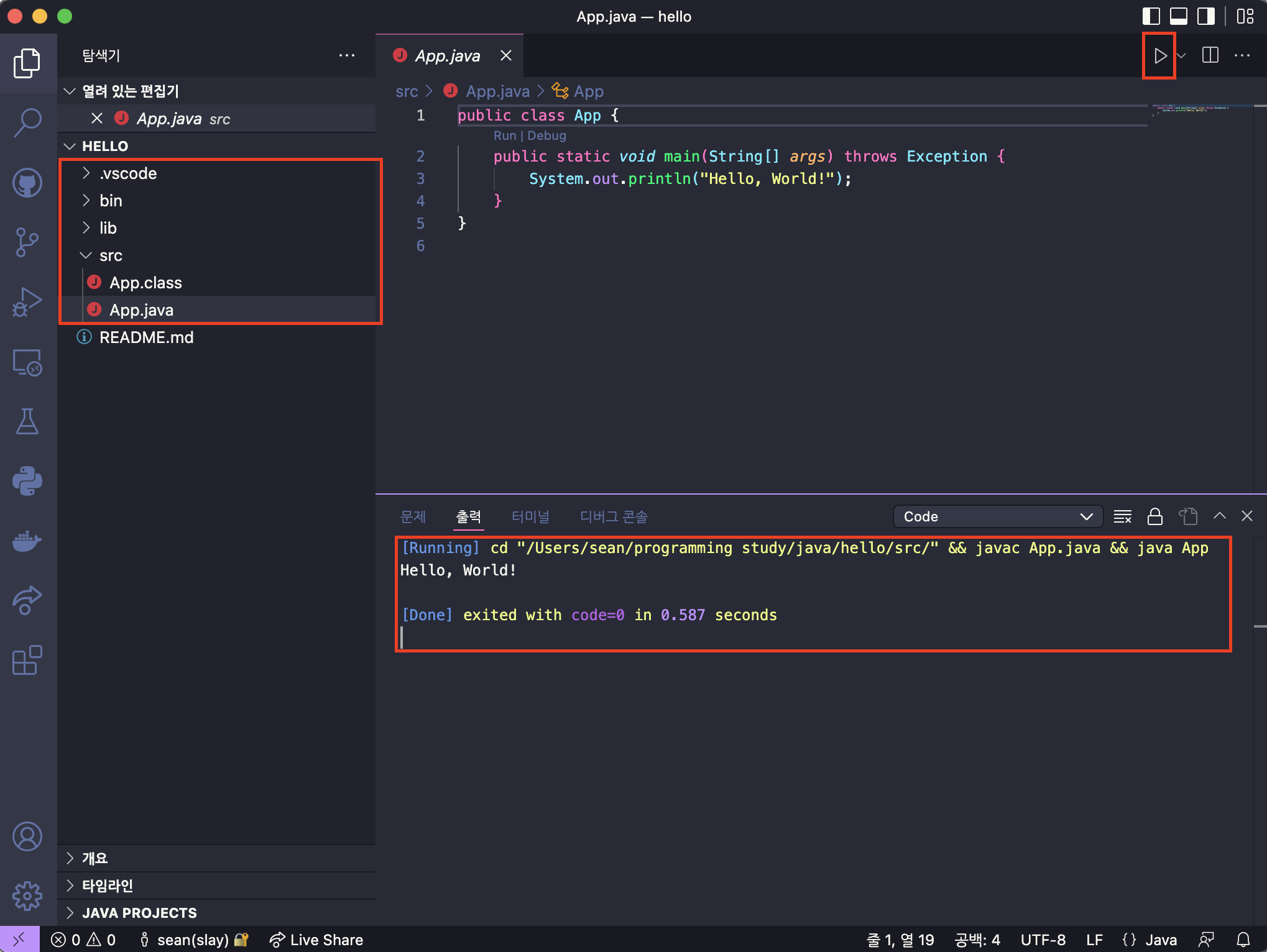Screen dimensions: 1267x952
Task: Switch to the 디버그 콘솔 tab
Action: coord(613,516)
